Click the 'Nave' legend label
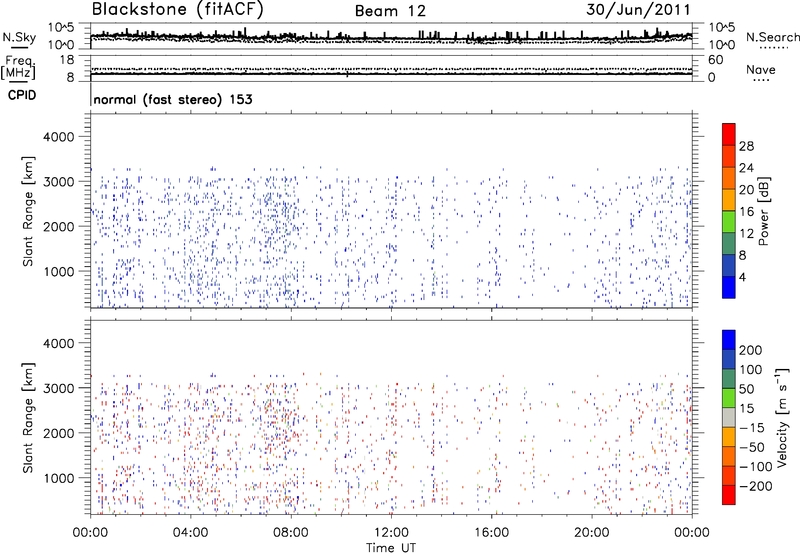Viewport: 800px width, 554px height. [x=761, y=70]
